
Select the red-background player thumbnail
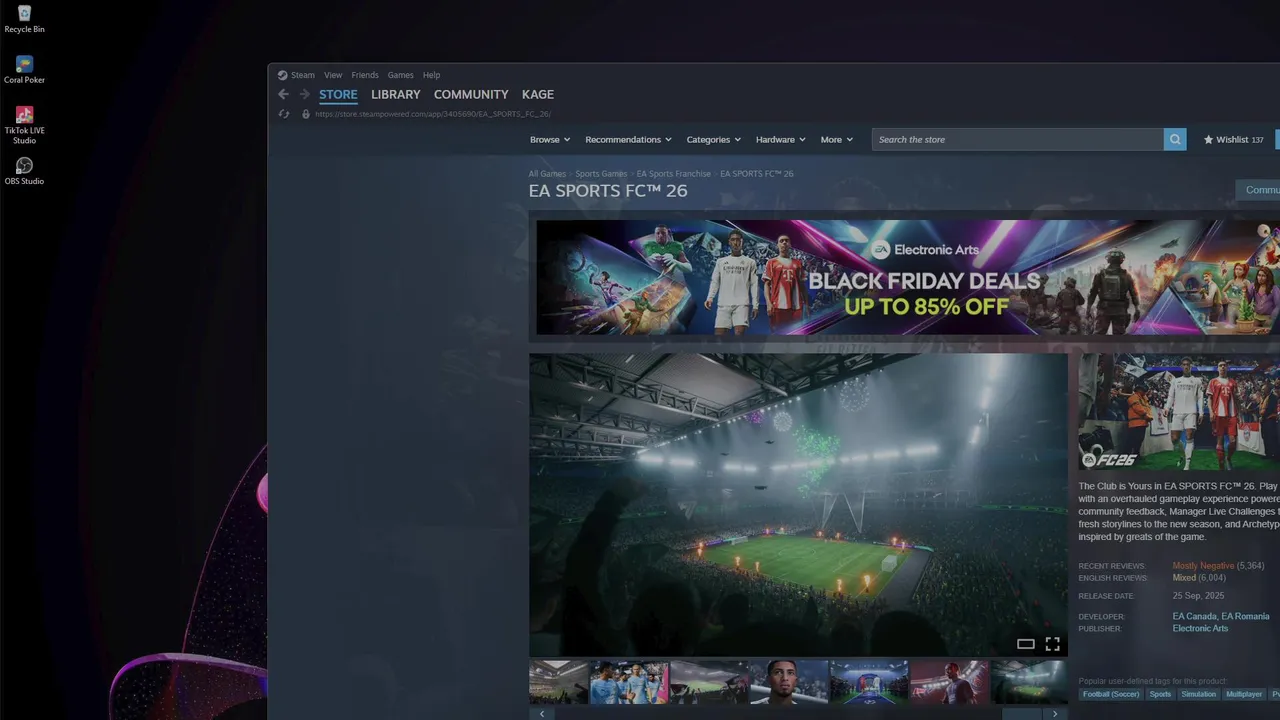coord(949,682)
